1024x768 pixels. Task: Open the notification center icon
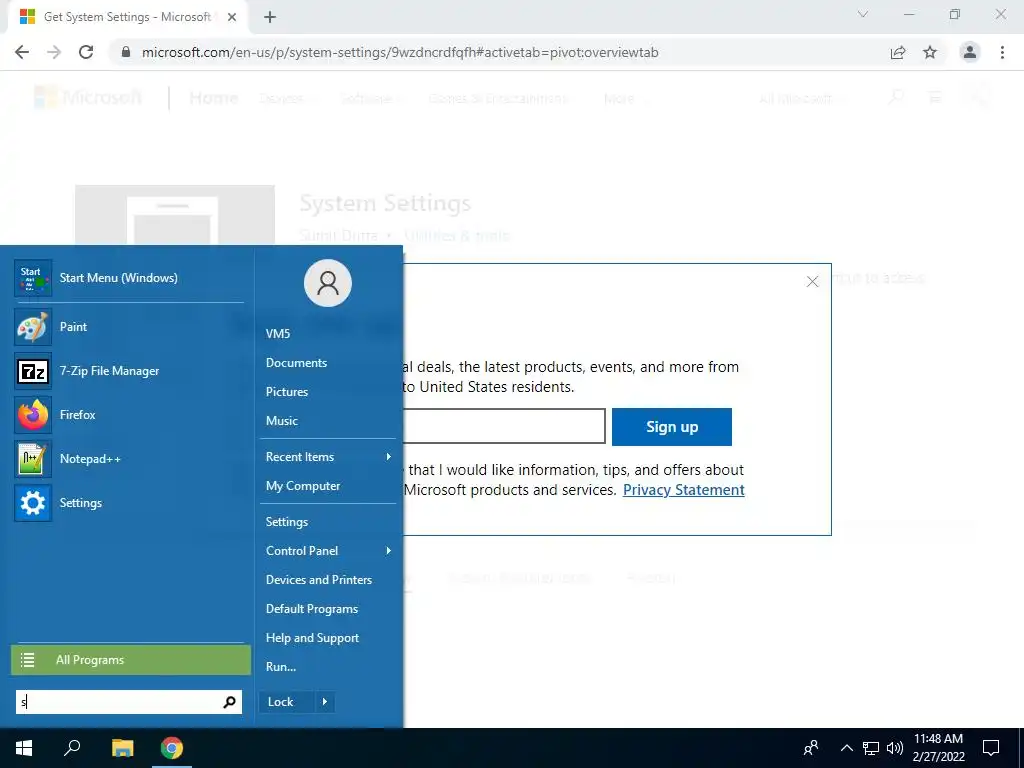(991, 748)
